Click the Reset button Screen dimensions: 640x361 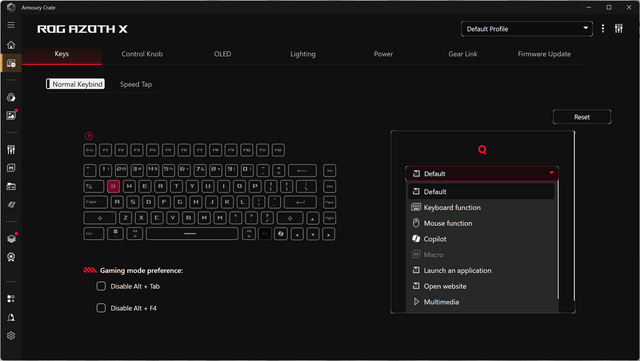(582, 117)
